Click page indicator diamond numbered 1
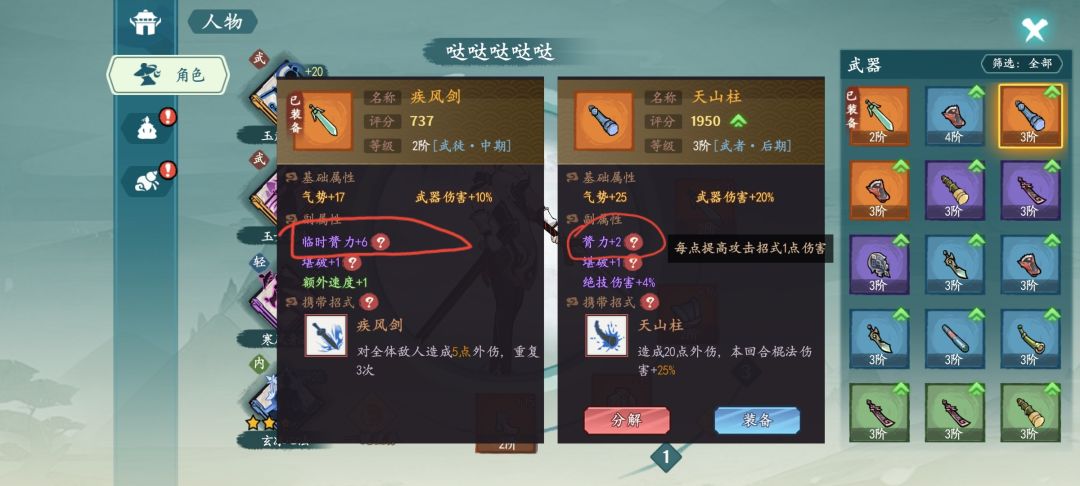 click(x=665, y=456)
